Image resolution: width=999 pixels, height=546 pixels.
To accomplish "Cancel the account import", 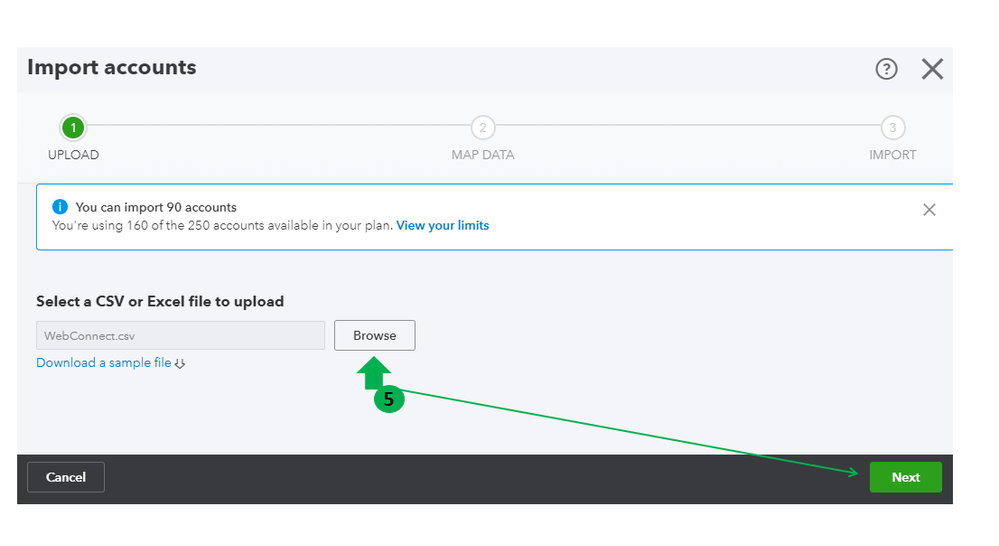I will pyautogui.click(x=66, y=477).
